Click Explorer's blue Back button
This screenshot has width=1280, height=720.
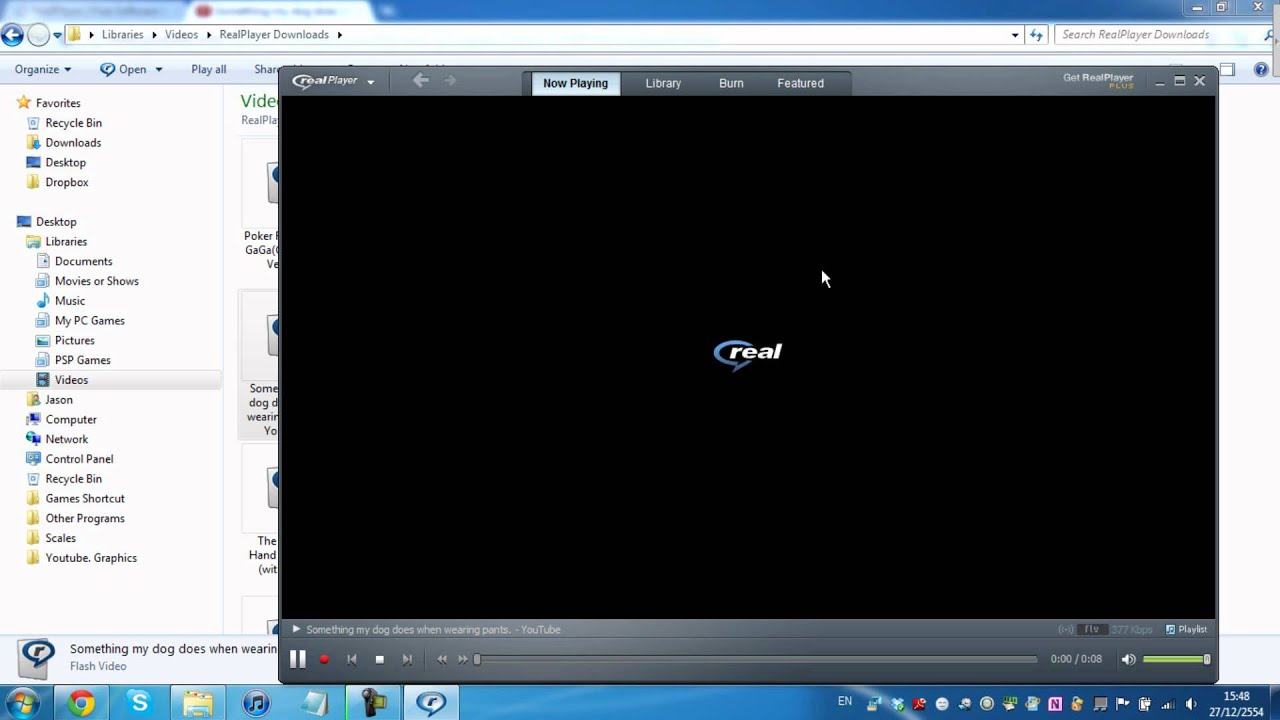pos(12,35)
